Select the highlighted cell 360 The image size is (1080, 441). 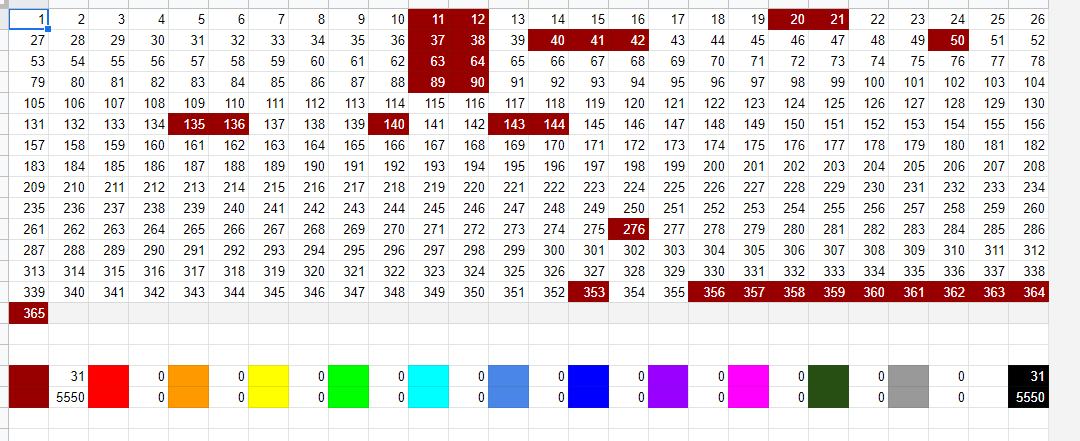868,293
